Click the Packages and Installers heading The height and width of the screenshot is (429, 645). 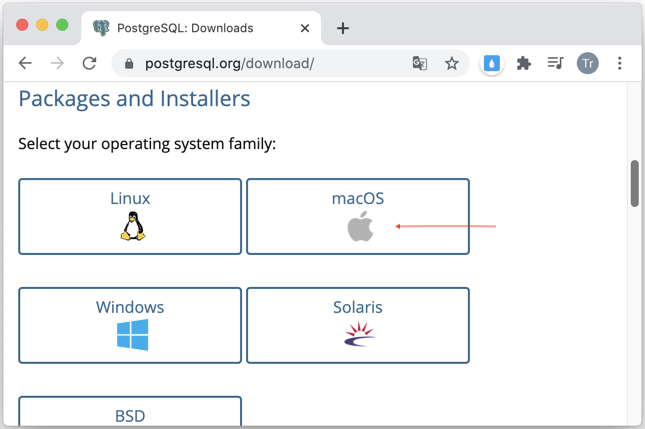coord(134,99)
